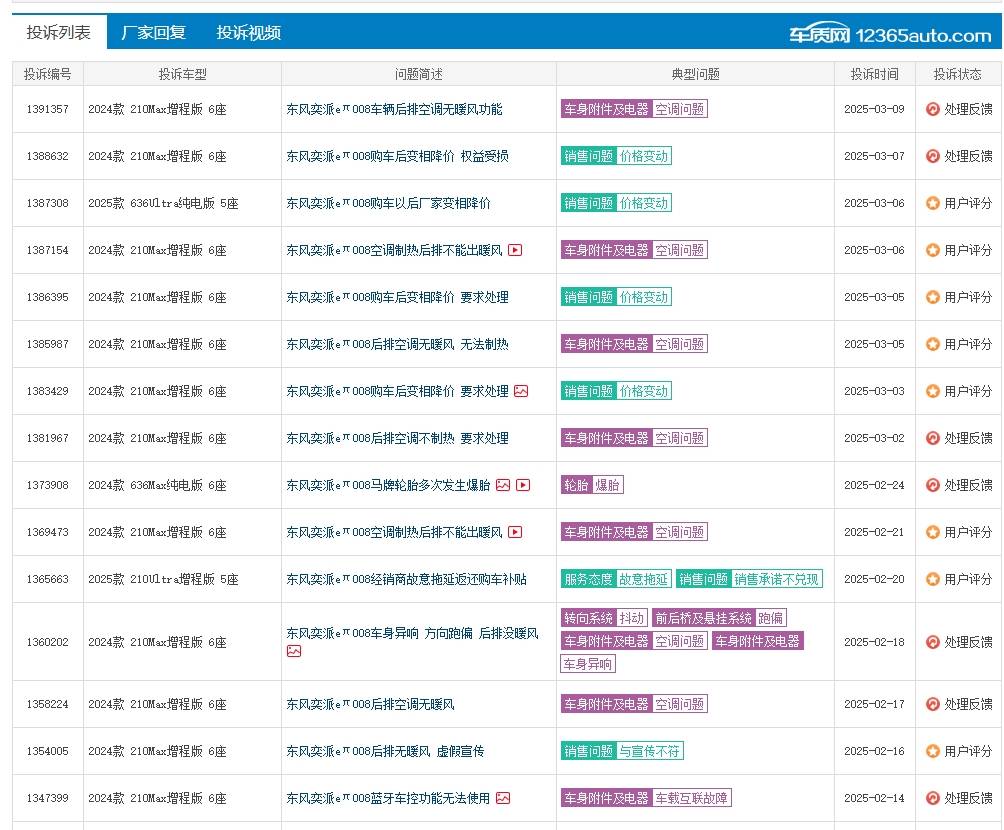The width and height of the screenshot is (1004, 830).
Task: Click 价格变动 tag on complaint 1388632
Action: click(644, 156)
